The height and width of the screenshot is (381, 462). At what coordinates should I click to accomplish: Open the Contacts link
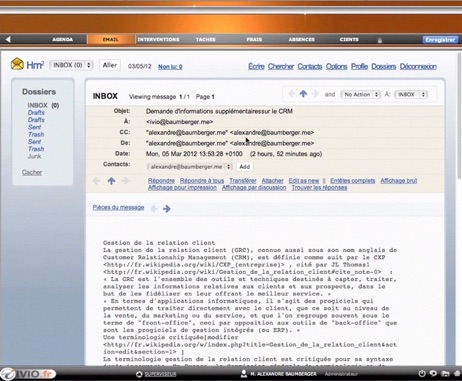point(310,66)
